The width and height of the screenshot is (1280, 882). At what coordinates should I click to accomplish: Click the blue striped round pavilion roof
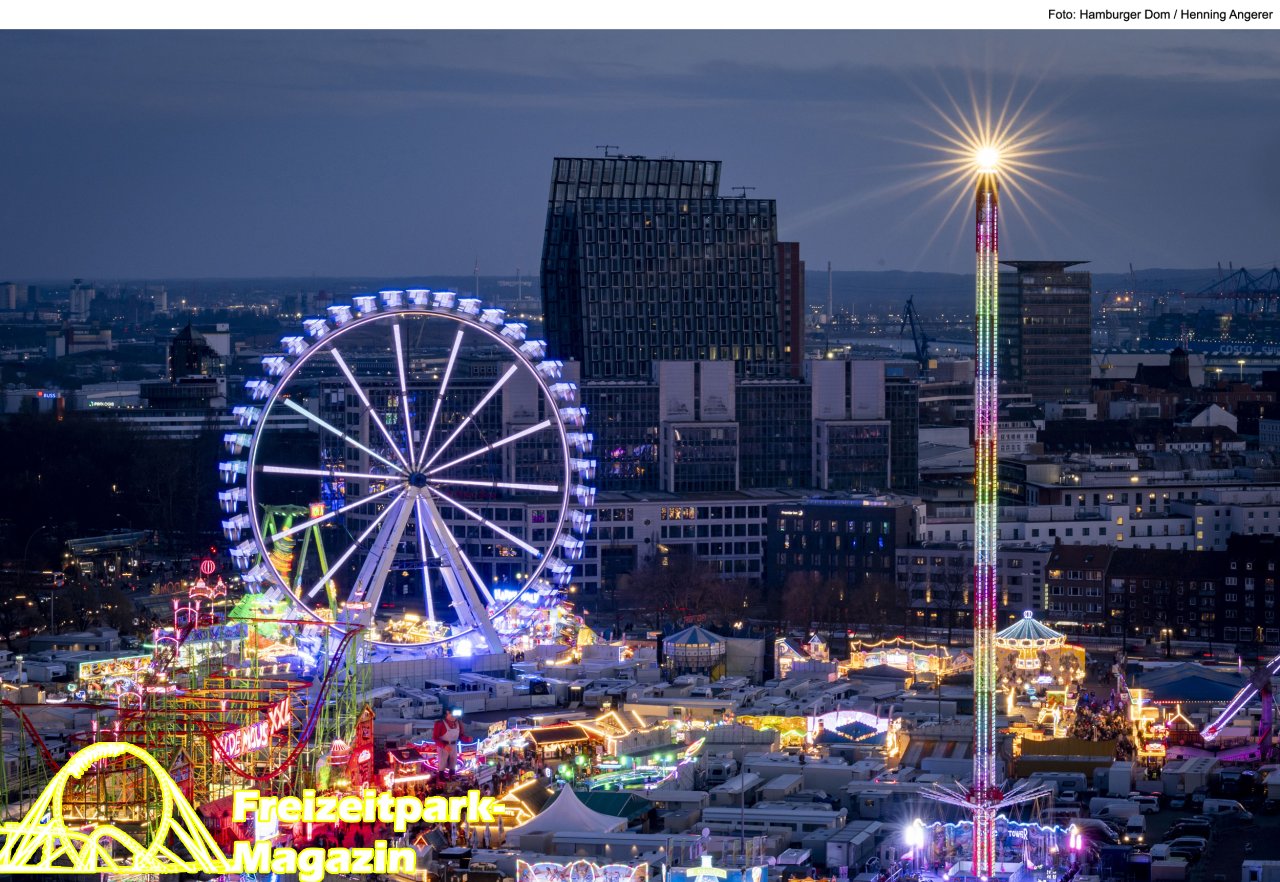tap(694, 637)
